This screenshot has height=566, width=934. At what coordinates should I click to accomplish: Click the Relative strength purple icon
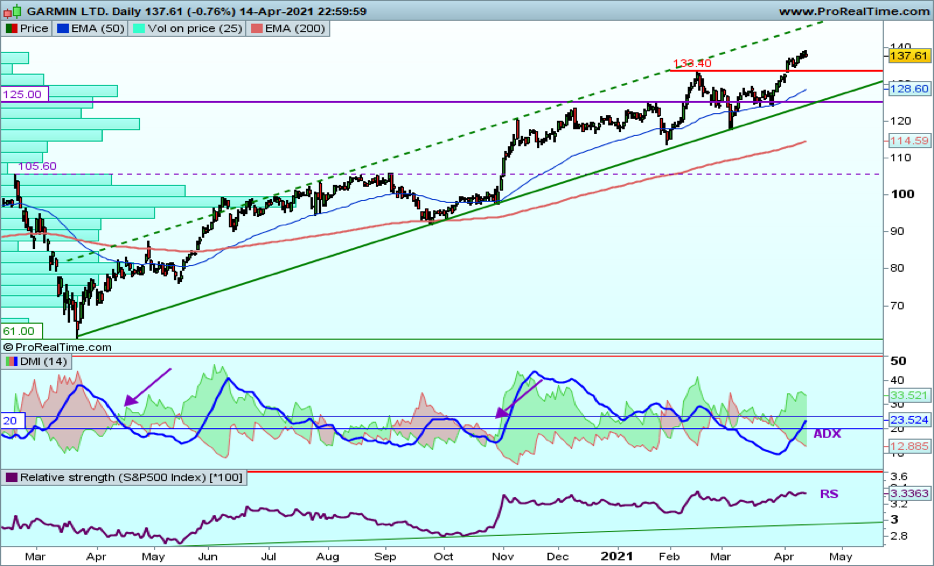pyautogui.click(x=11, y=477)
